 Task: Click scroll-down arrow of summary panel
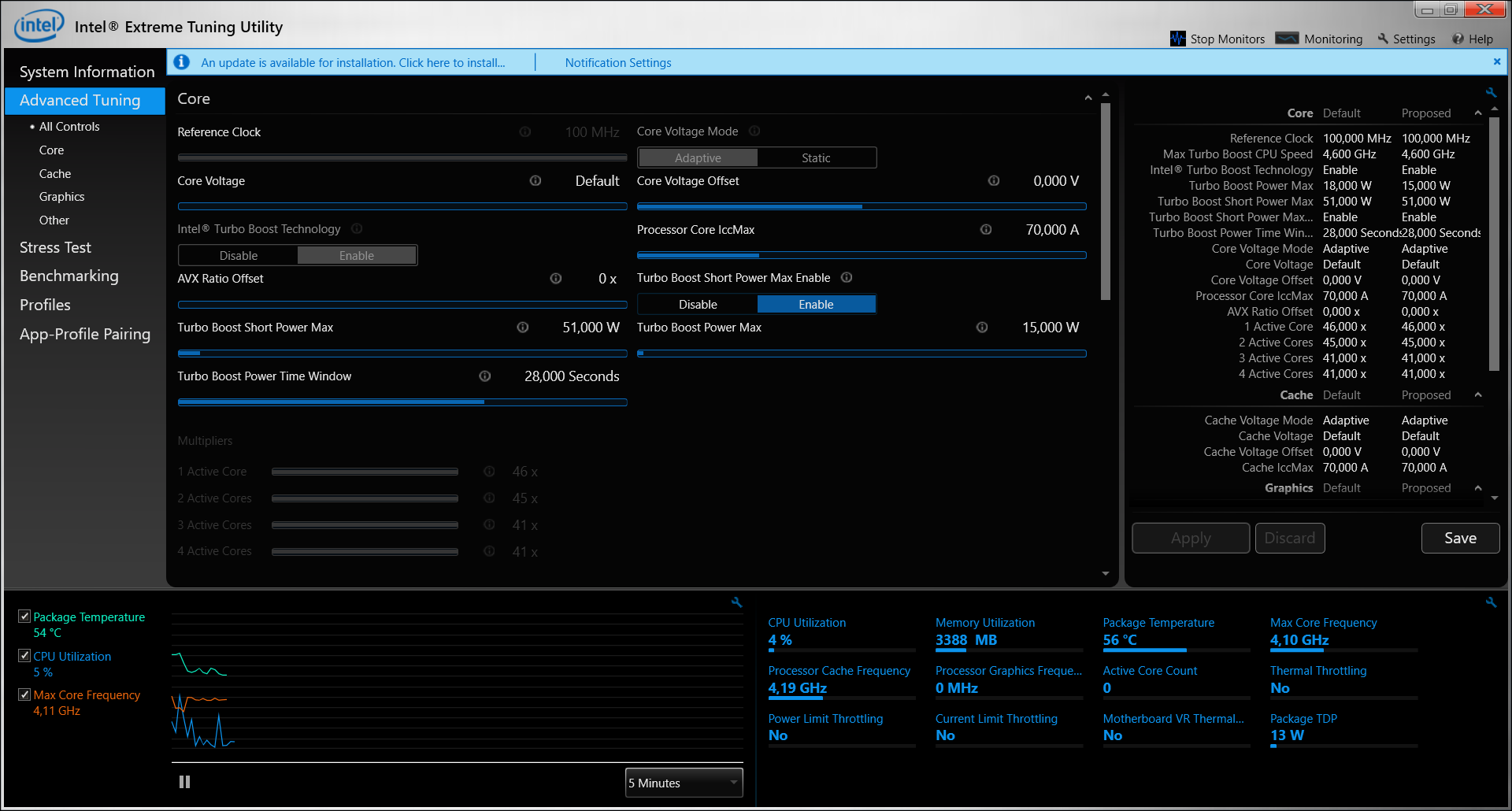coord(1495,498)
